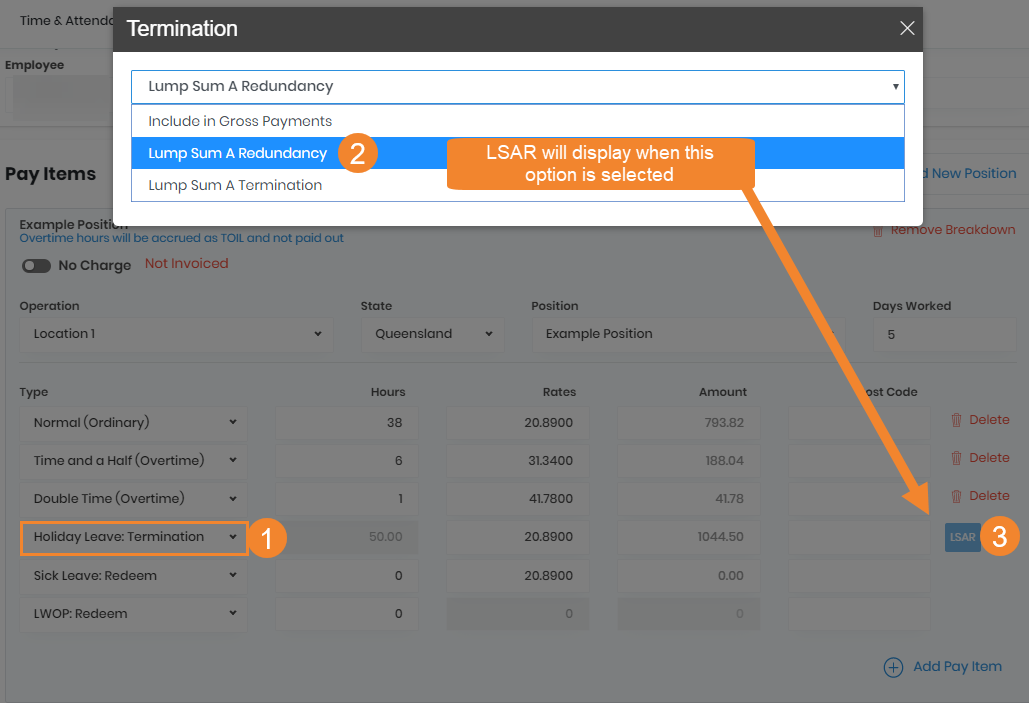Toggle the No Charge switch

point(37,266)
